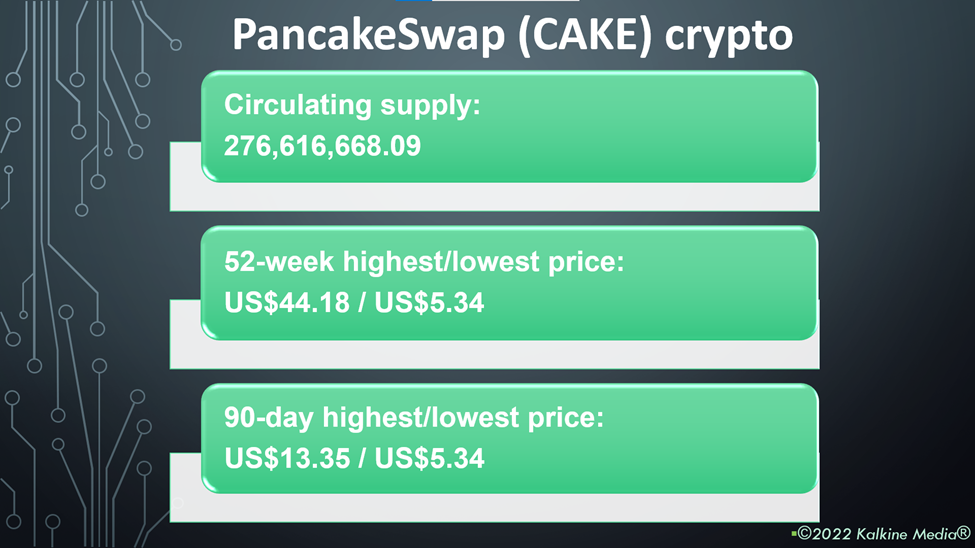Screen dimensions: 975x548
Task: Select the Circulating supply heading text
Action: click(352, 104)
